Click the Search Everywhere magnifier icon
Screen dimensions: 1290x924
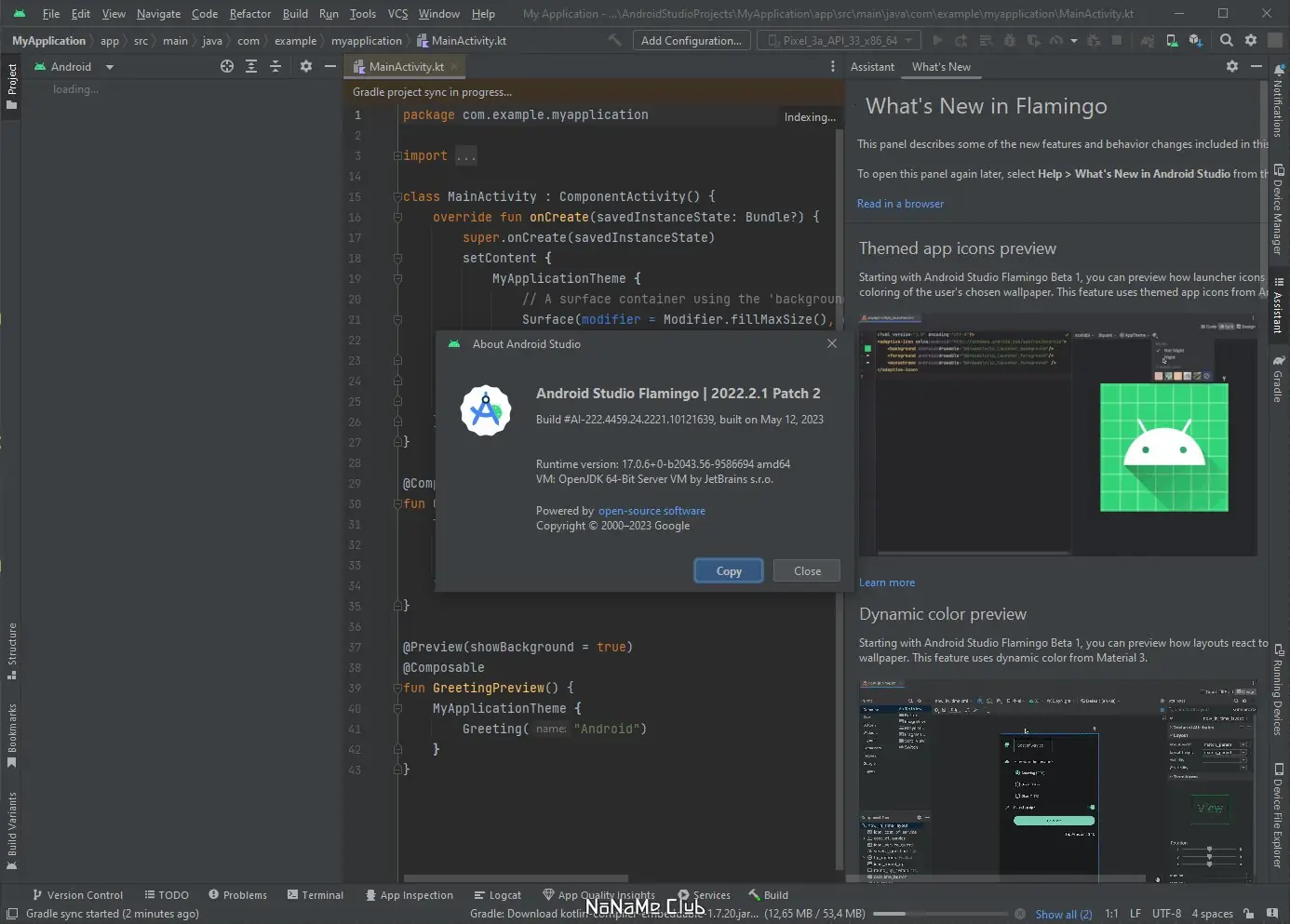[1227, 40]
